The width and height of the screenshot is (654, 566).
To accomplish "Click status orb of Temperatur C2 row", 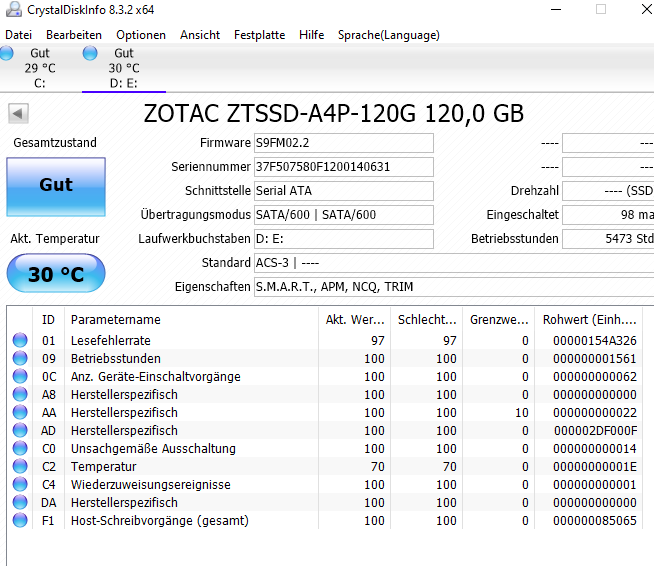I will coord(20,466).
